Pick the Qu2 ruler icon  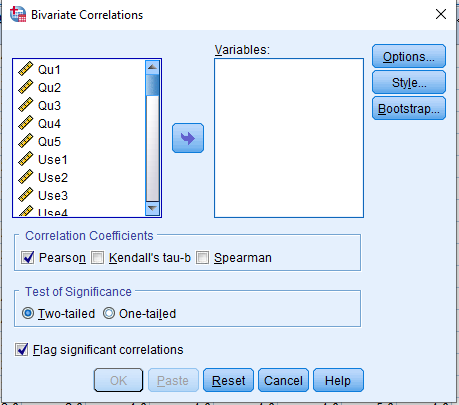(x=26, y=87)
